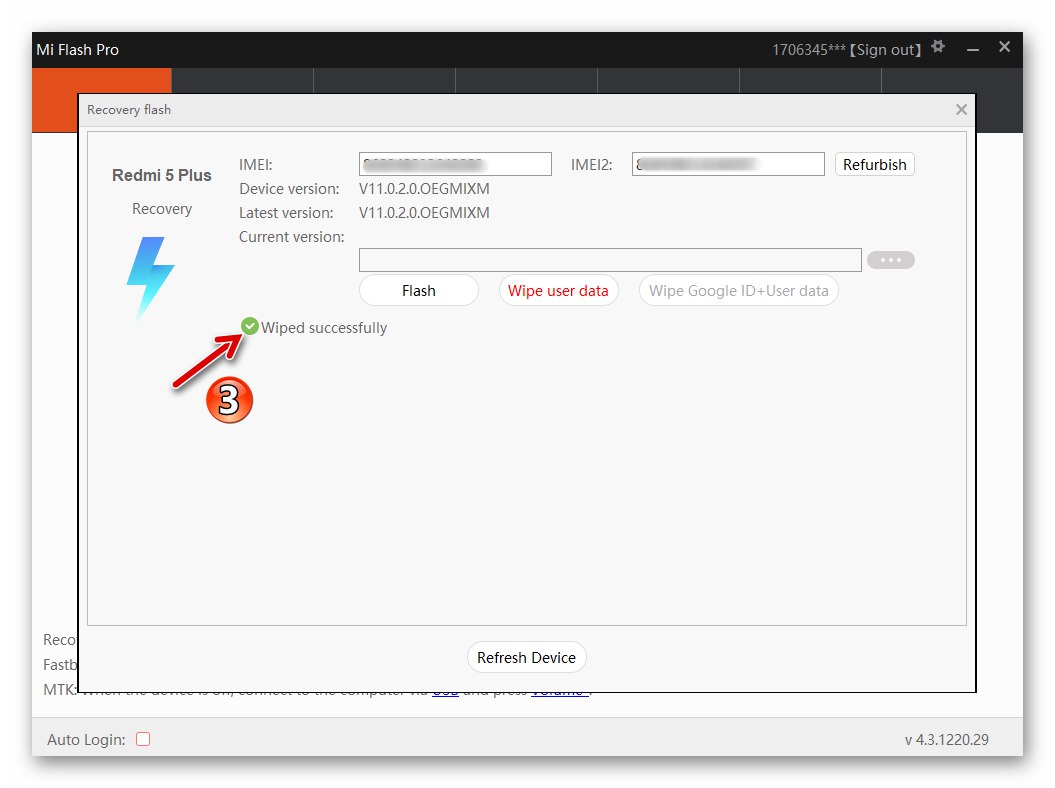1055x788 pixels.
Task: Click the green success checkmark icon
Action: coord(250,326)
